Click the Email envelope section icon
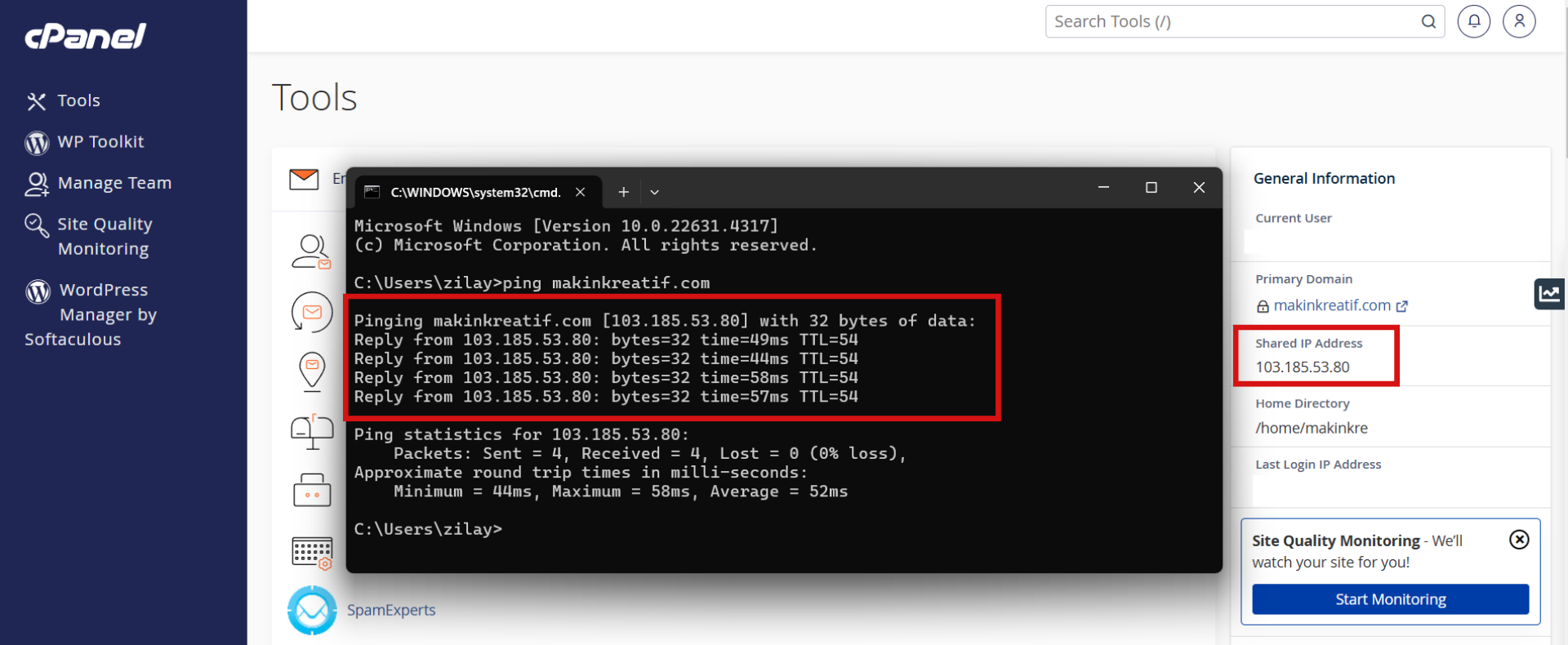The width and height of the screenshot is (1568, 645). click(304, 179)
